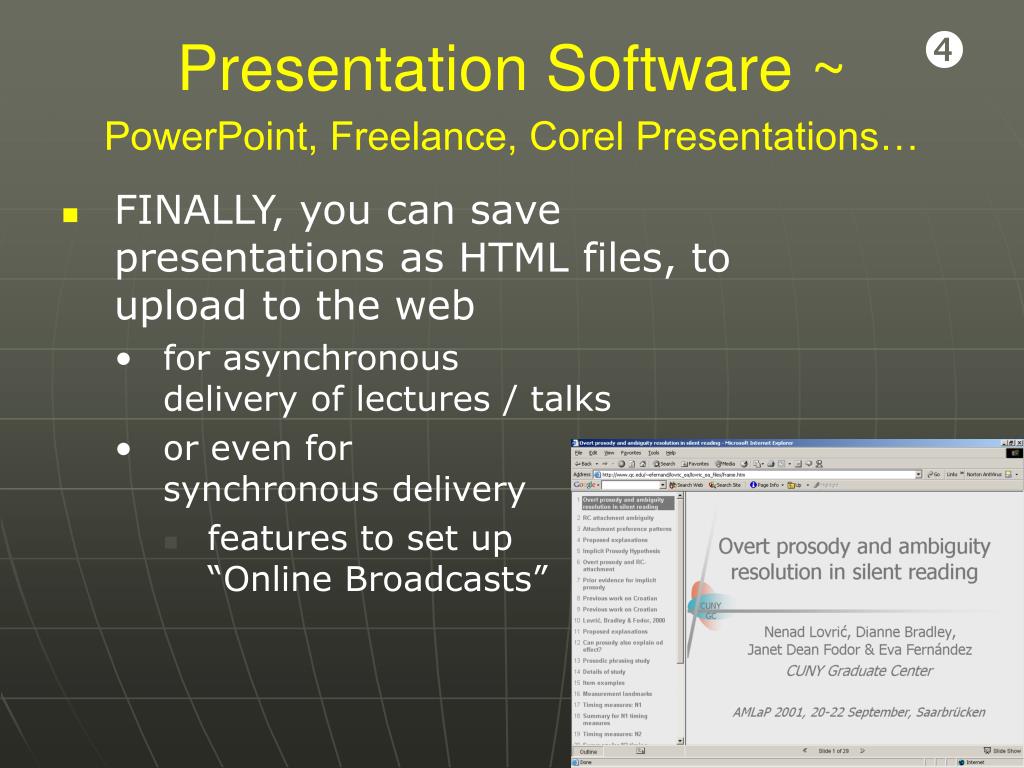Screen dimensions: 1024x768
Task: Expand the address bar dropdown arrow
Action: (x=919, y=475)
